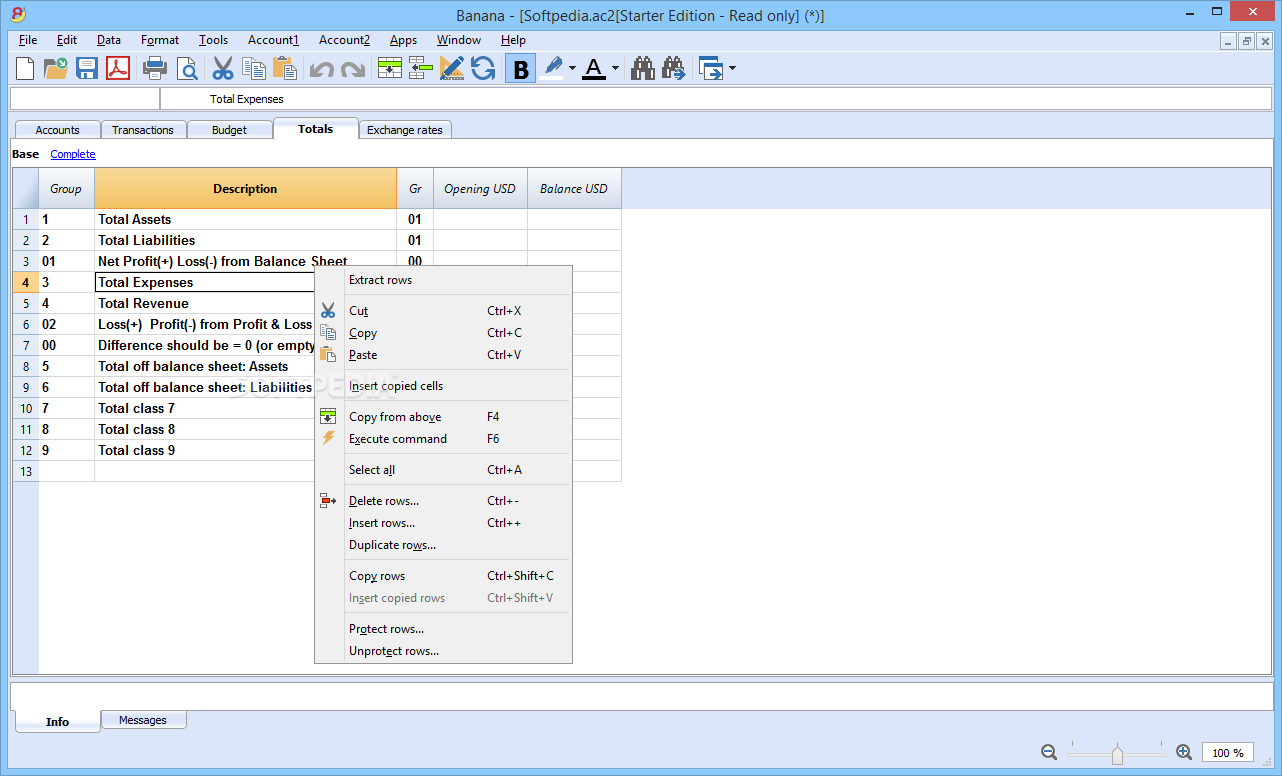Expand the dropdown arrow beside the windows icon
Viewport: 1282px width, 776px height.
[733, 68]
